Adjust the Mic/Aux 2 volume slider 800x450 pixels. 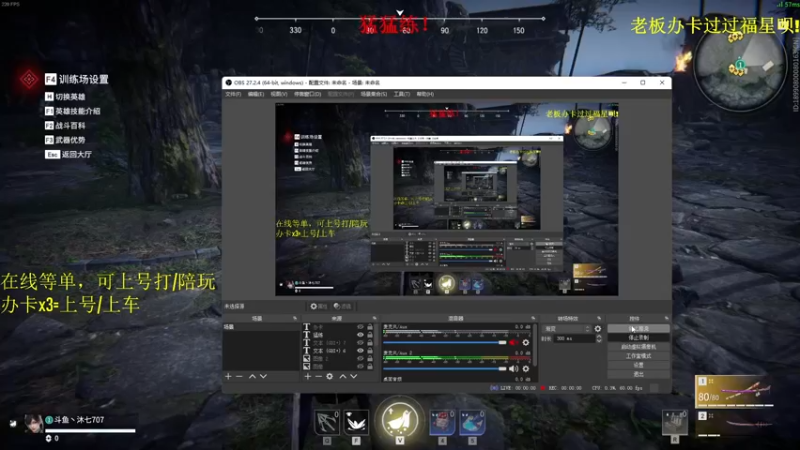pyautogui.click(x=444, y=368)
